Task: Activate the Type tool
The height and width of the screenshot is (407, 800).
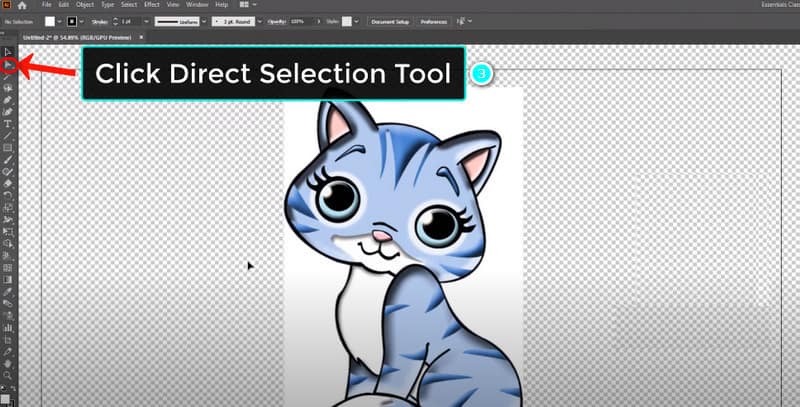Action: pos(8,124)
